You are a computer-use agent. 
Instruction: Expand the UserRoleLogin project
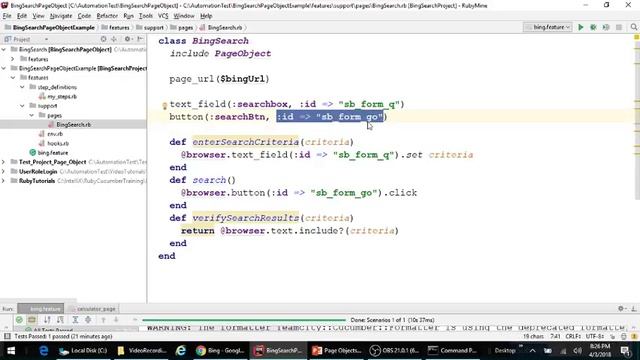[4, 171]
